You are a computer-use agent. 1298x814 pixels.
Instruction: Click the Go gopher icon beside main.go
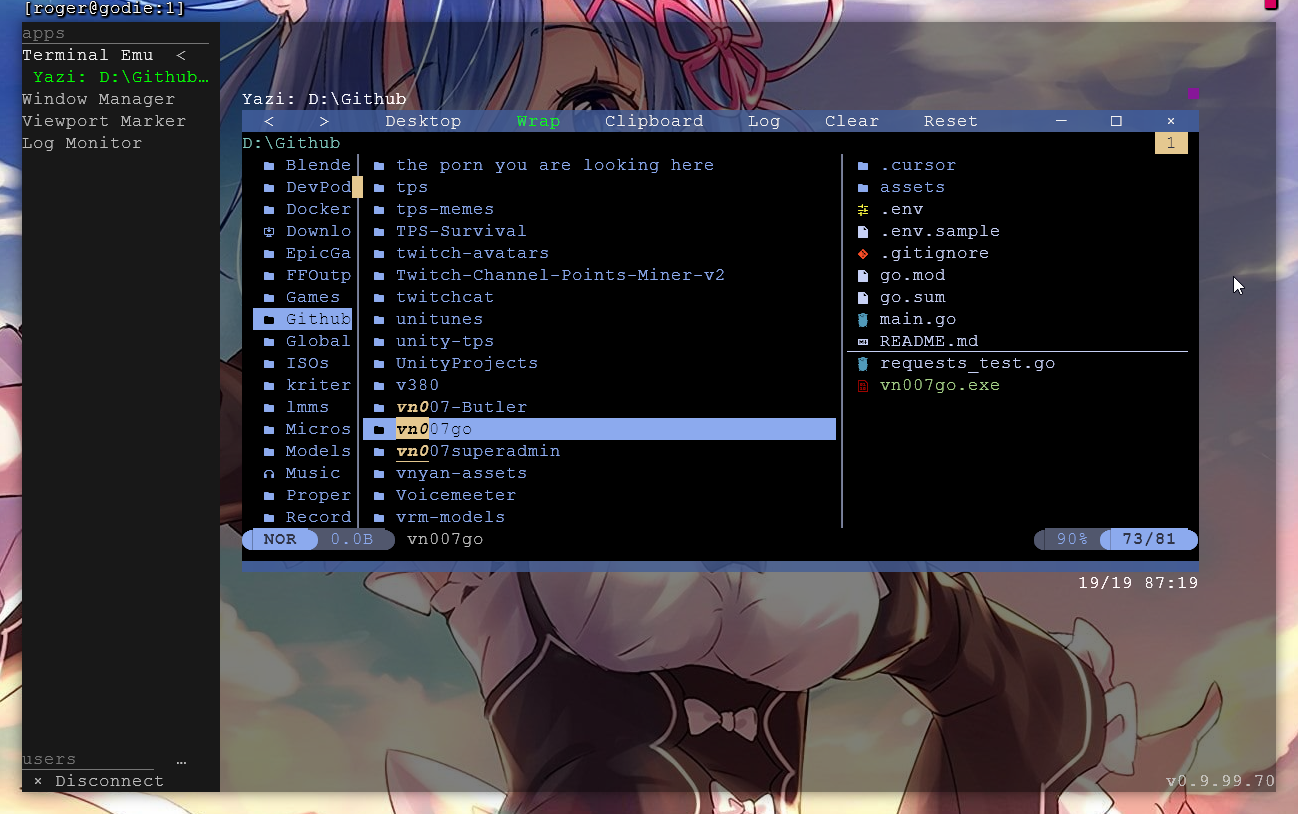(863, 319)
